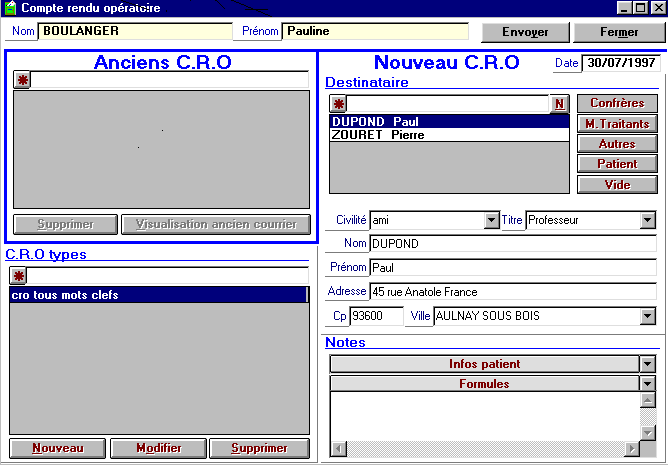Open the Civilité dropdown
668x465 pixels.
[x=491, y=220]
